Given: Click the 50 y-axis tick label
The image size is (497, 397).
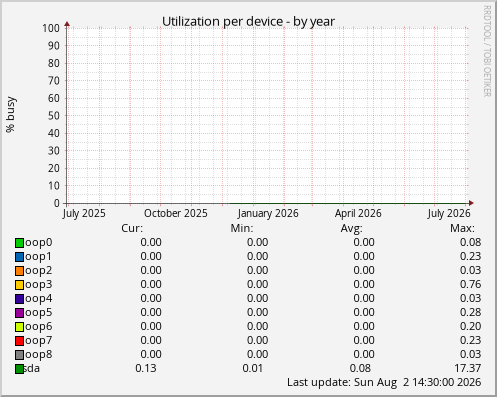Looking at the screenshot, I should (x=54, y=116).
